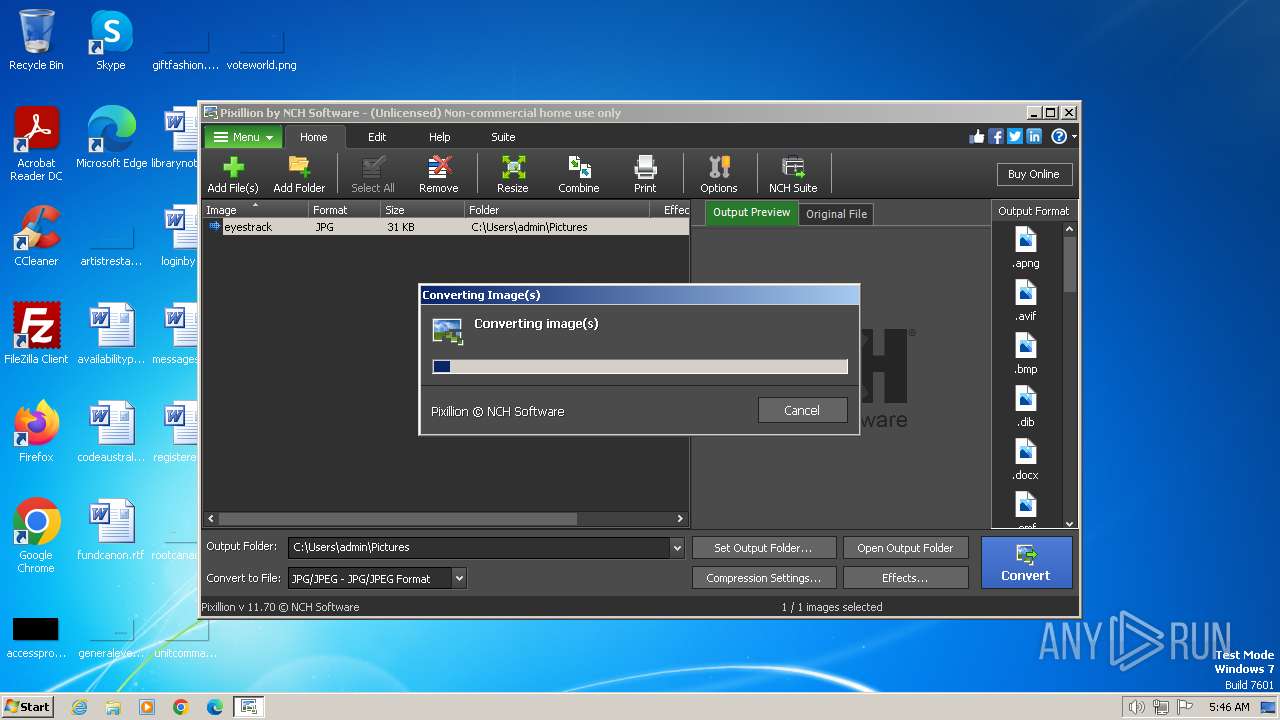Open the Resize tool

click(x=513, y=174)
